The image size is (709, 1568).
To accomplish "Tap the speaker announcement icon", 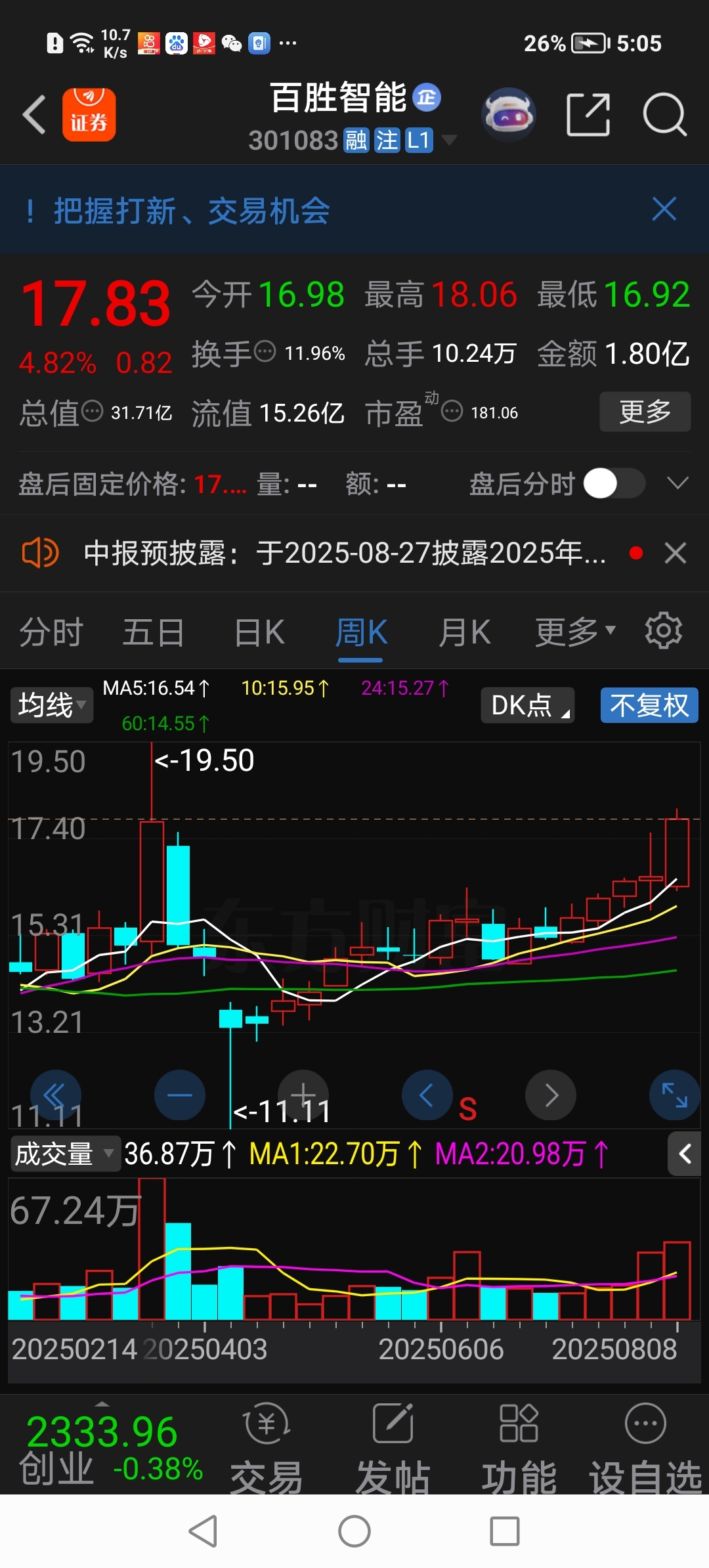I will 40,553.
